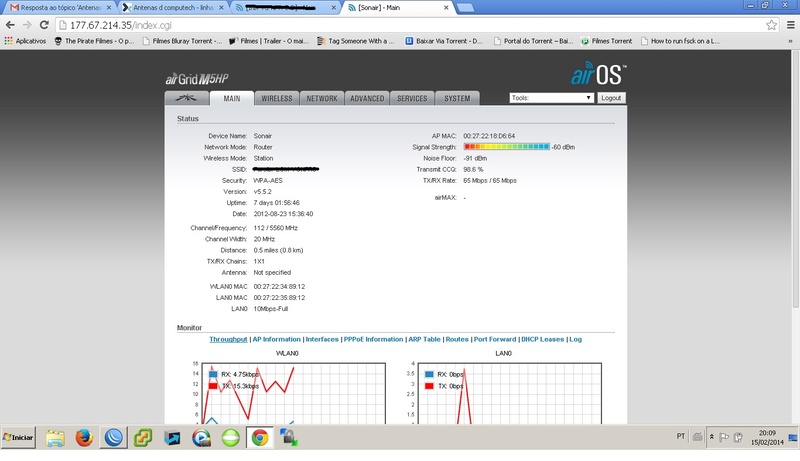Click the power plug tray icon
Screen dimensions: 800x461
738,437
